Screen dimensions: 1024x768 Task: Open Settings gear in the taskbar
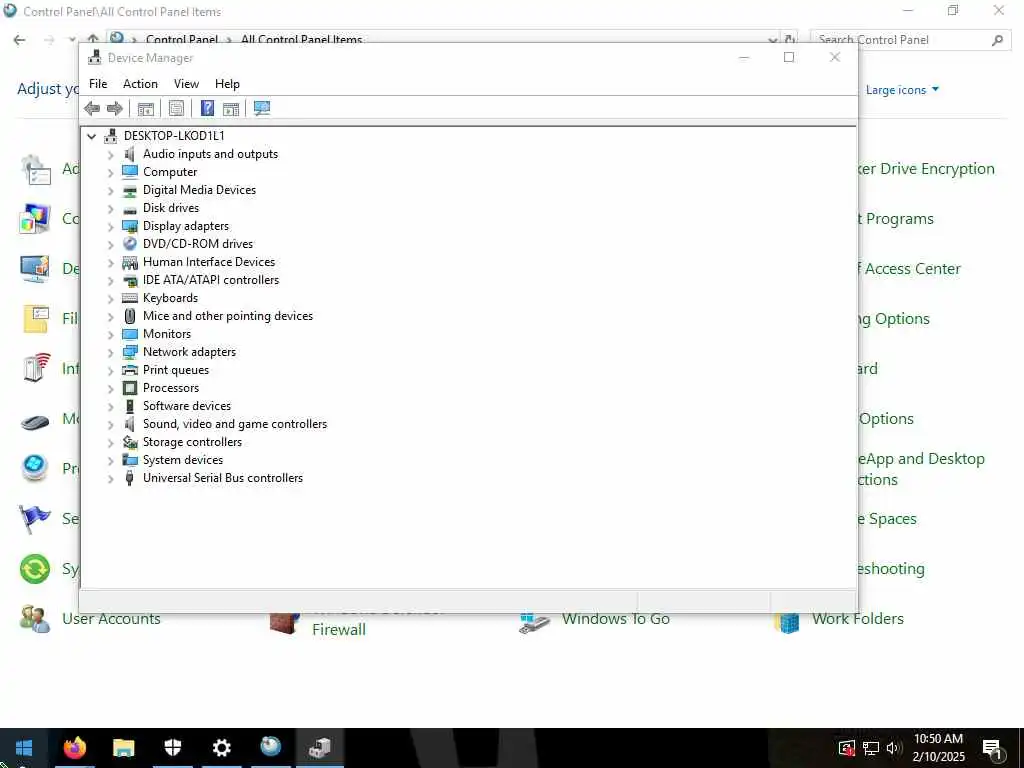(221, 747)
